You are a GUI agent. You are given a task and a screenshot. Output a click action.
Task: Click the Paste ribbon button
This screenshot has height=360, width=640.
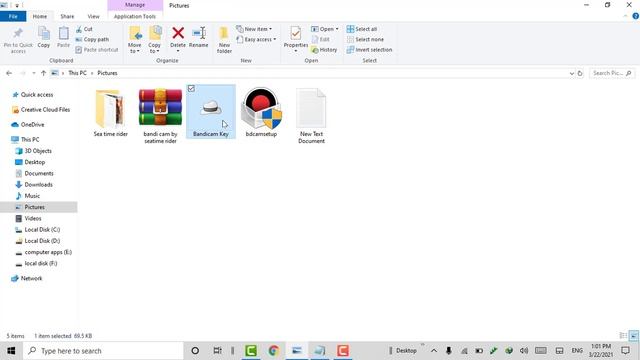click(63, 38)
